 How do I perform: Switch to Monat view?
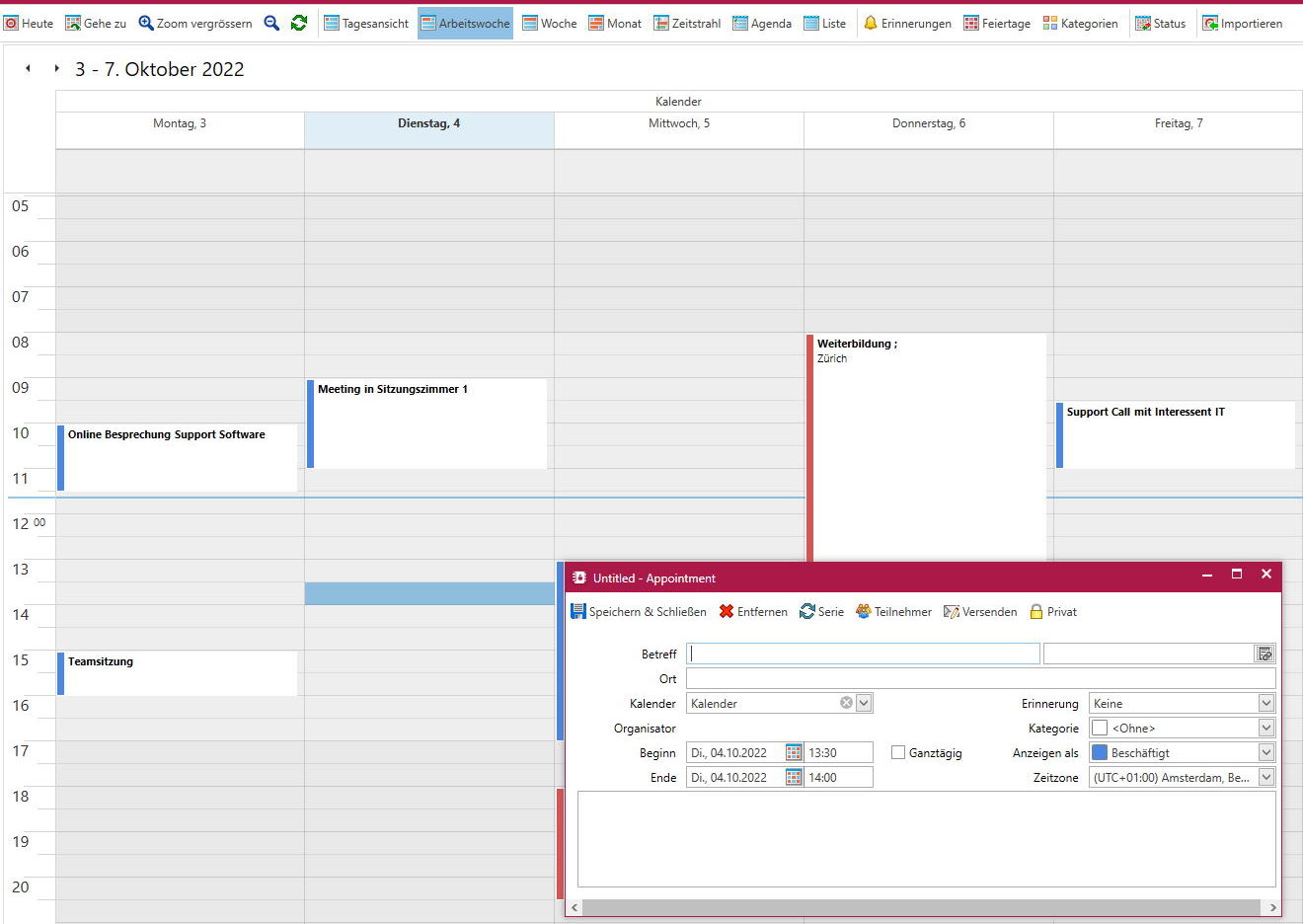615,23
